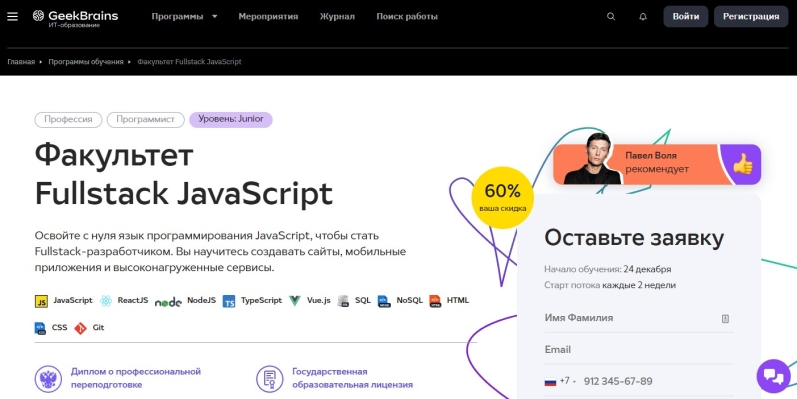Viewport: 797px width, 399px height.
Task: Open the Мероприятия menu item
Action: (x=268, y=16)
